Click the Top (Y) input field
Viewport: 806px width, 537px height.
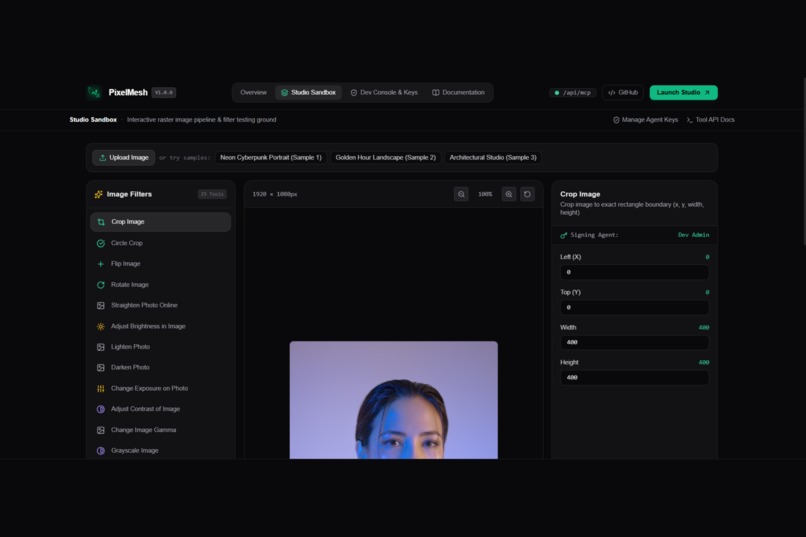(x=634, y=307)
